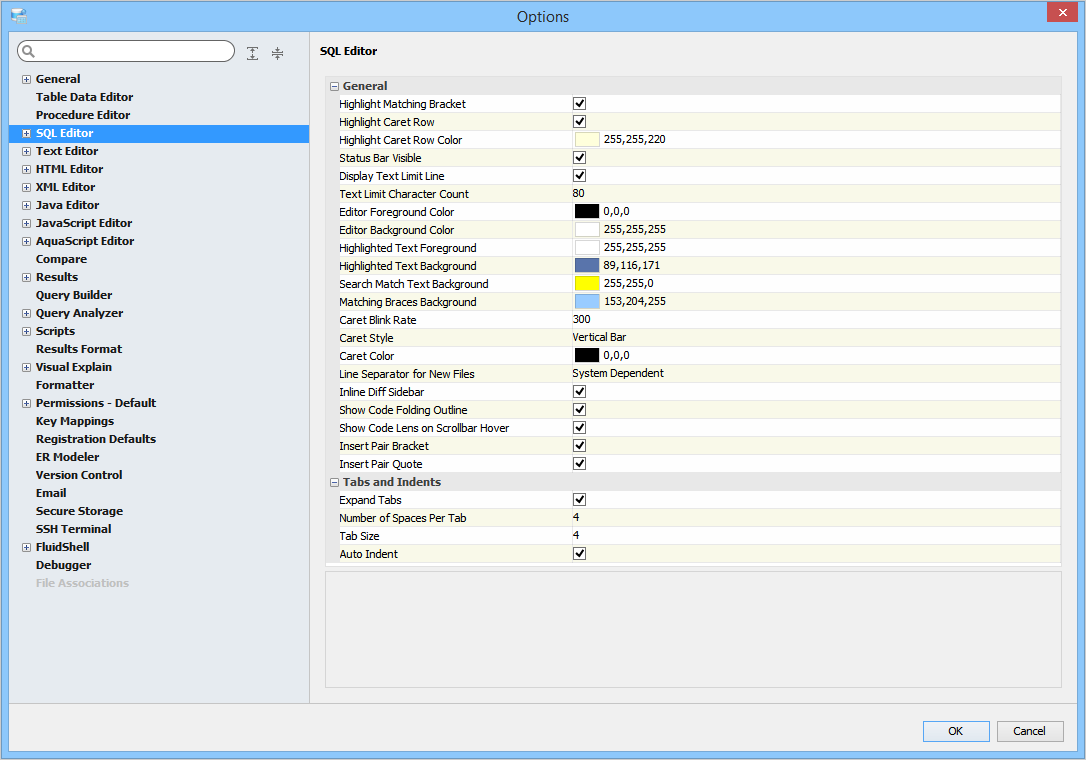Expand the Query Analyzer node
The height and width of the screenshot is (760, 1086).
pyautogui.click(x=26, y=314)
